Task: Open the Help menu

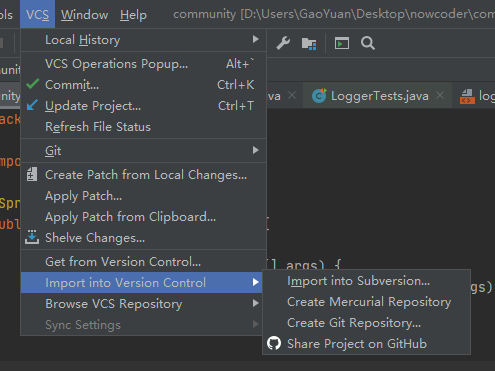Action: (x=133, y=15)
